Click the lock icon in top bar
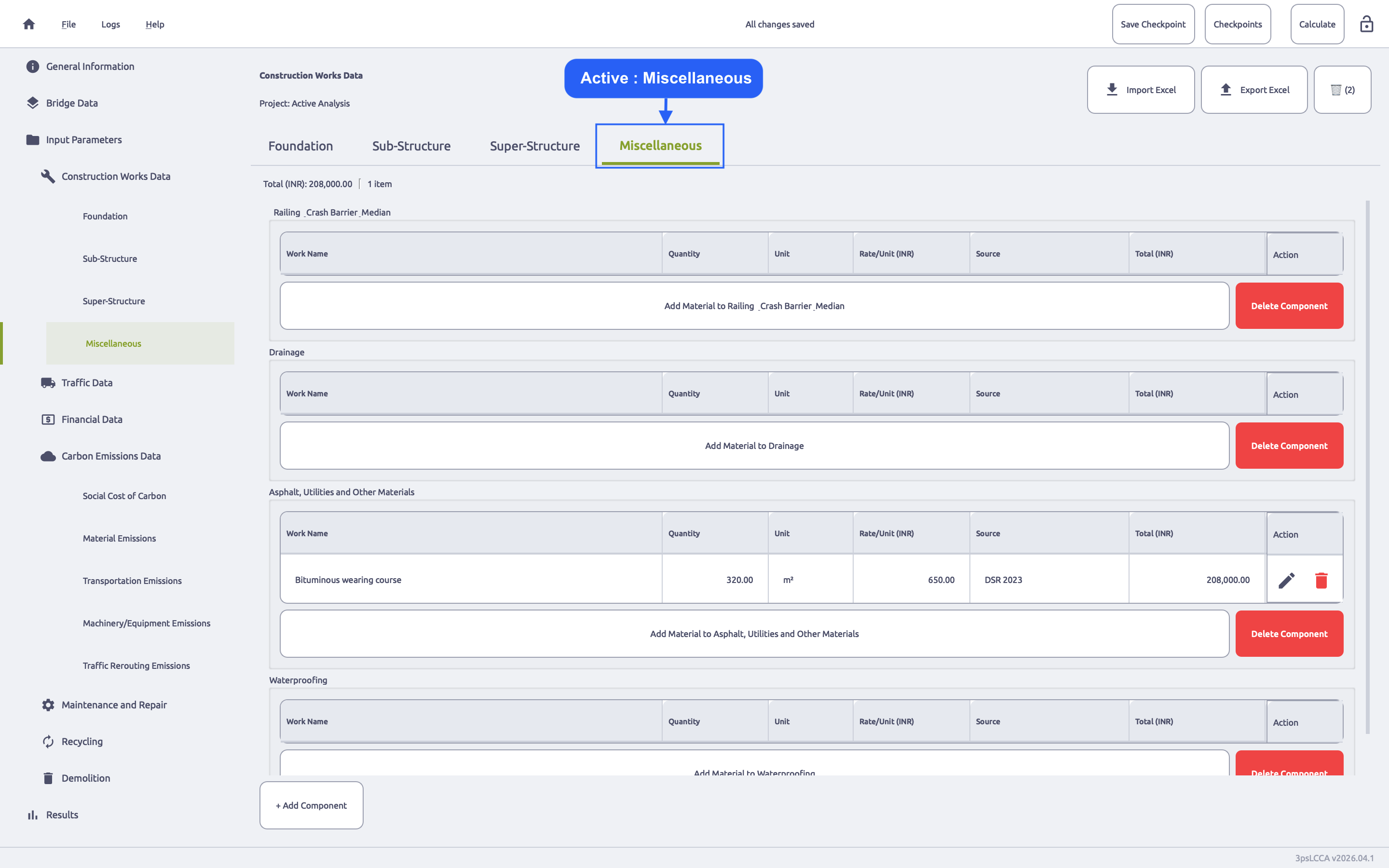This screenshot has height=868, width=1389. coord(1366,24)
